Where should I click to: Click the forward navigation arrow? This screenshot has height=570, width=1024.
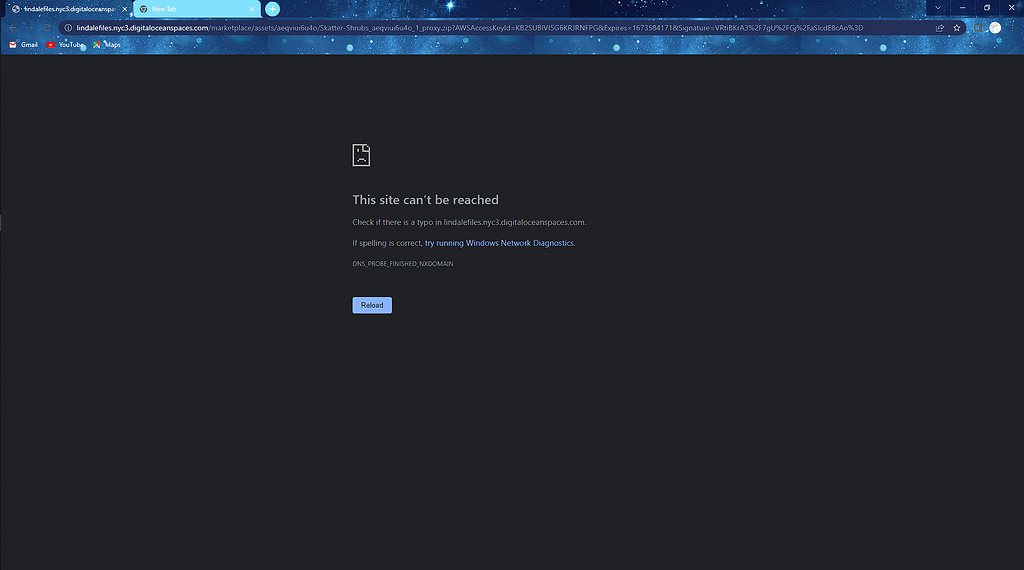coord(29,27)
